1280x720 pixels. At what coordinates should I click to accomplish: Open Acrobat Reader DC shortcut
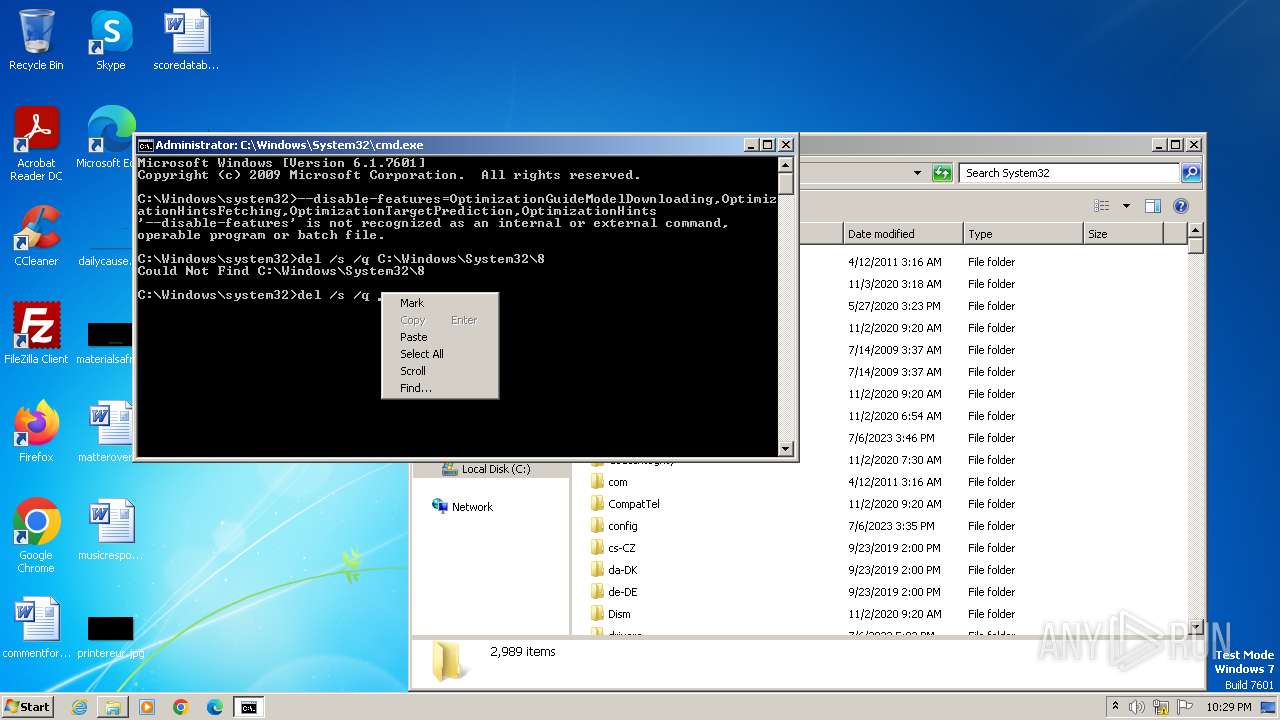36,143
